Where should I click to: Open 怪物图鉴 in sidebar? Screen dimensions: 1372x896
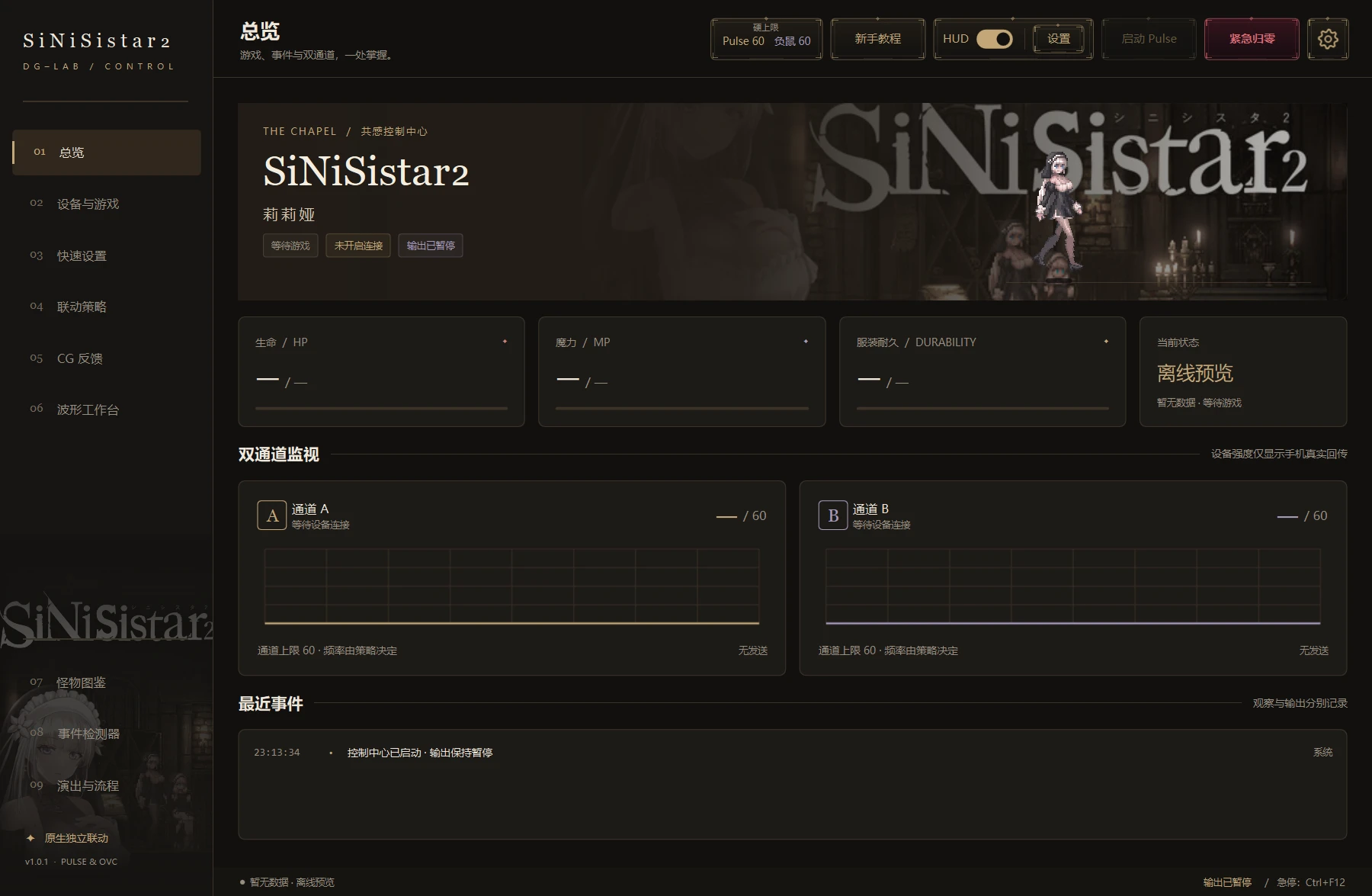pos(107,682)
